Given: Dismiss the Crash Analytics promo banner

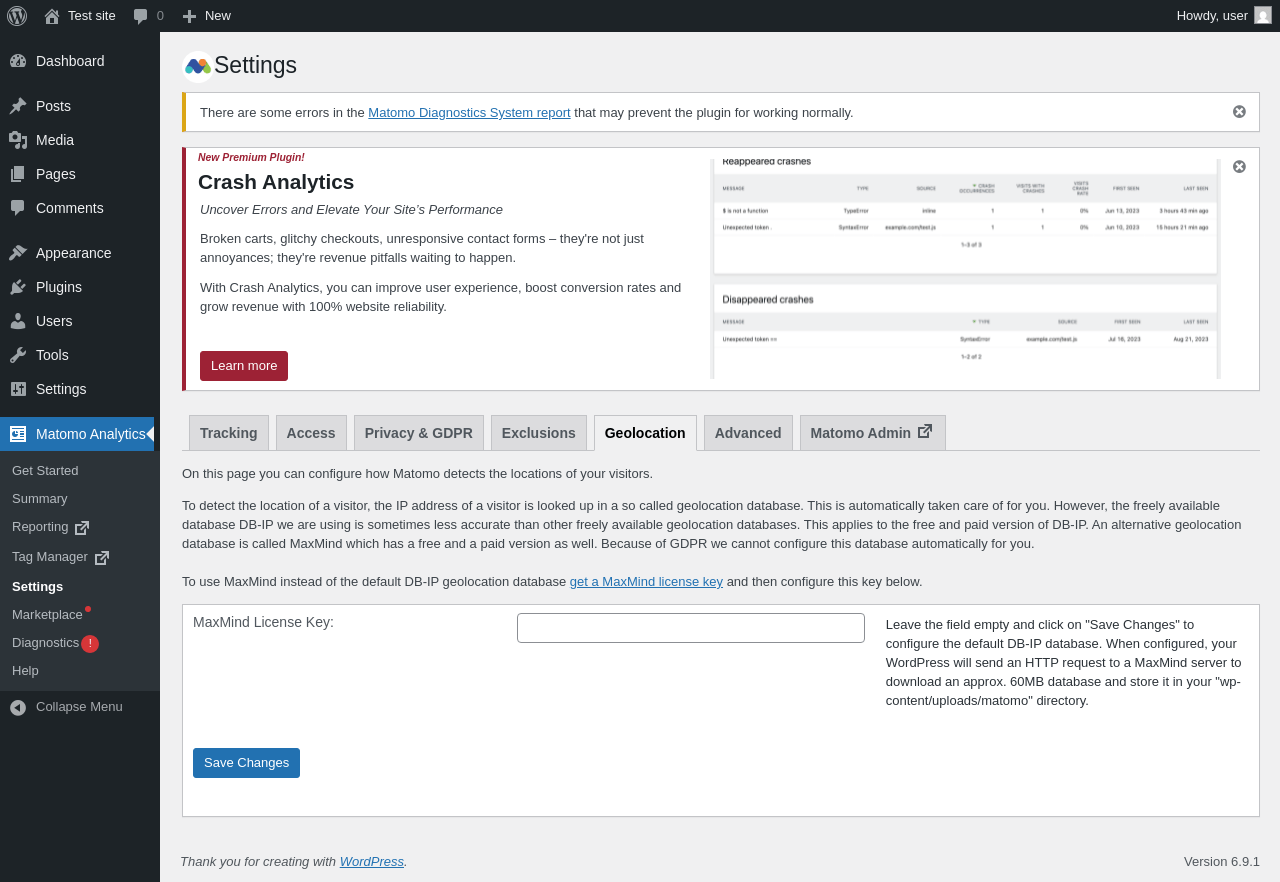Looking at the screenshot, I should 1239,167.
